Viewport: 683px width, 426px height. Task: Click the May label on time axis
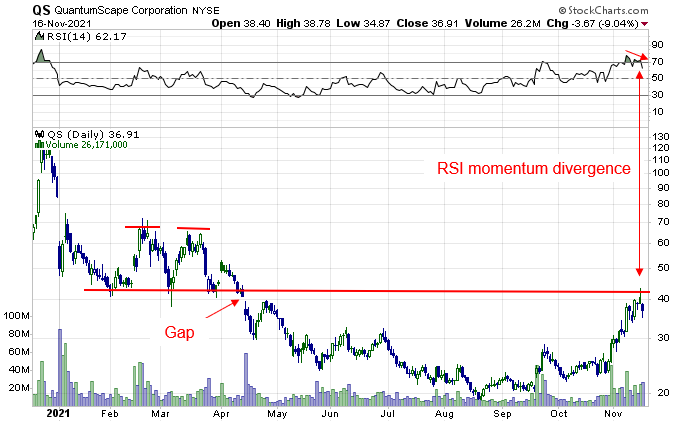[277, 414]
